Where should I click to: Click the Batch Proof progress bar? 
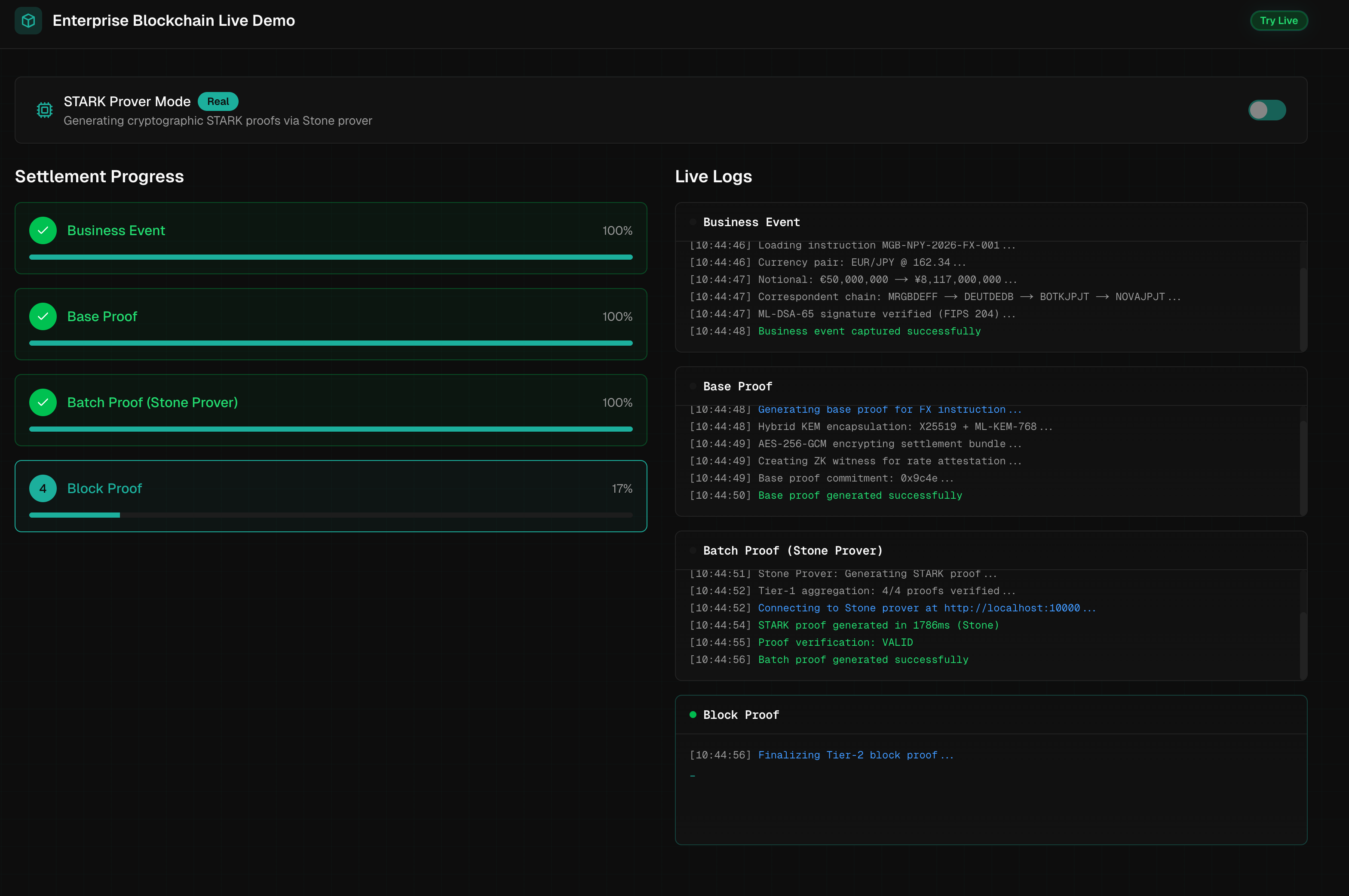331,429
